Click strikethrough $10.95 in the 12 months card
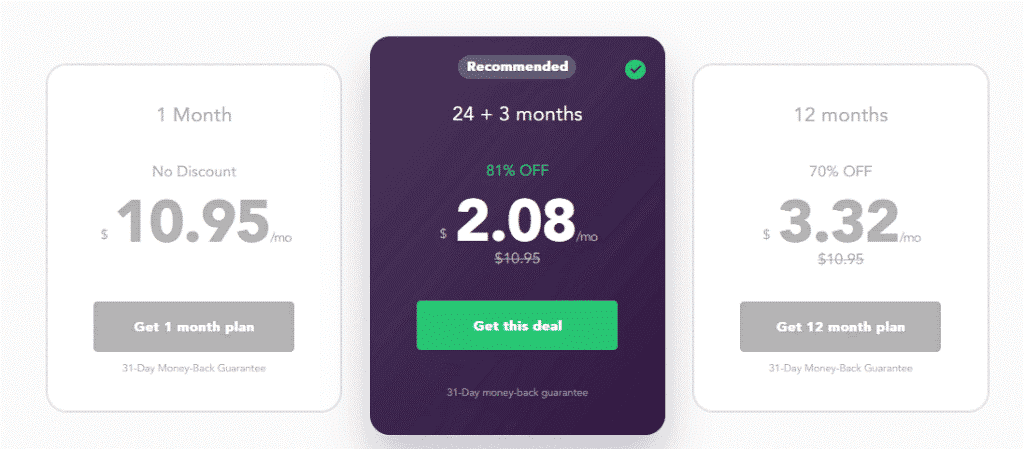This screenshot has height=449, width=1024. click(x=840, y=258)
